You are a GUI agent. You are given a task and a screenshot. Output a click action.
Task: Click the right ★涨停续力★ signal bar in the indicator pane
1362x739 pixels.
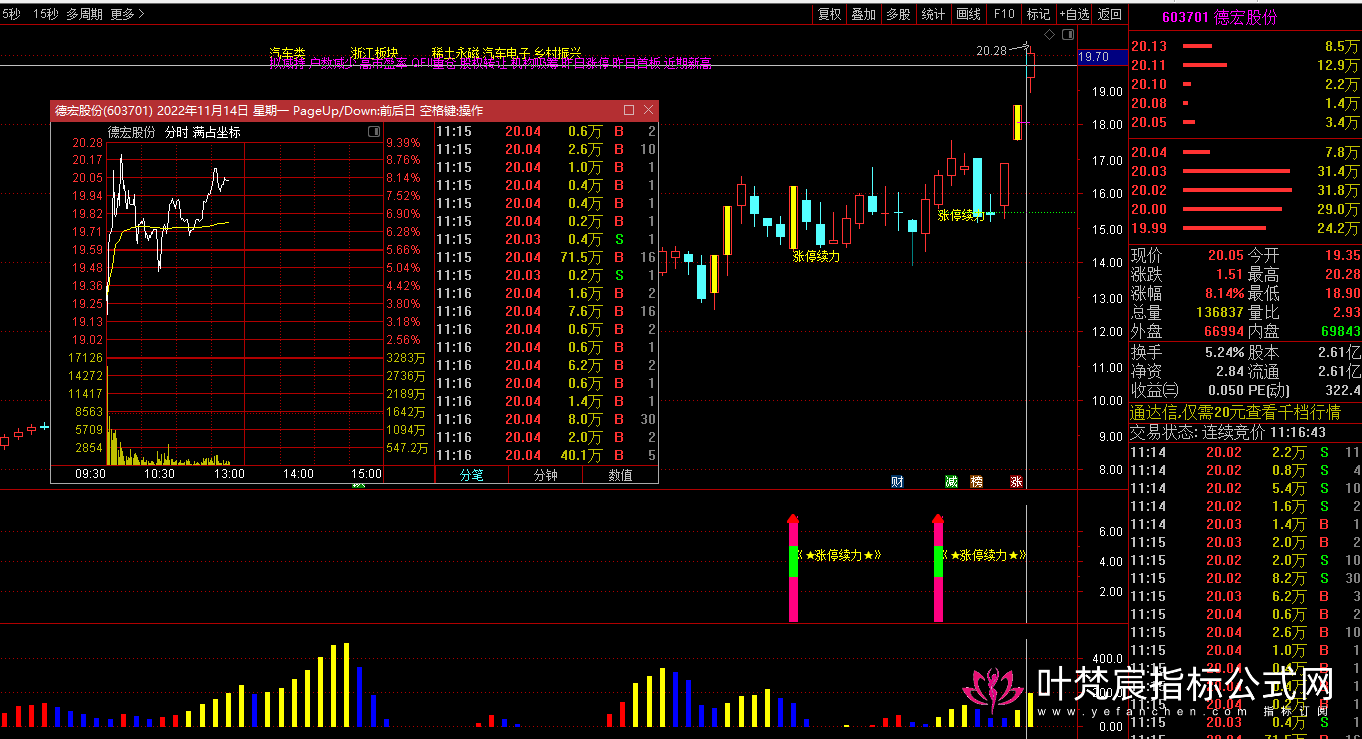pos(938,568)
